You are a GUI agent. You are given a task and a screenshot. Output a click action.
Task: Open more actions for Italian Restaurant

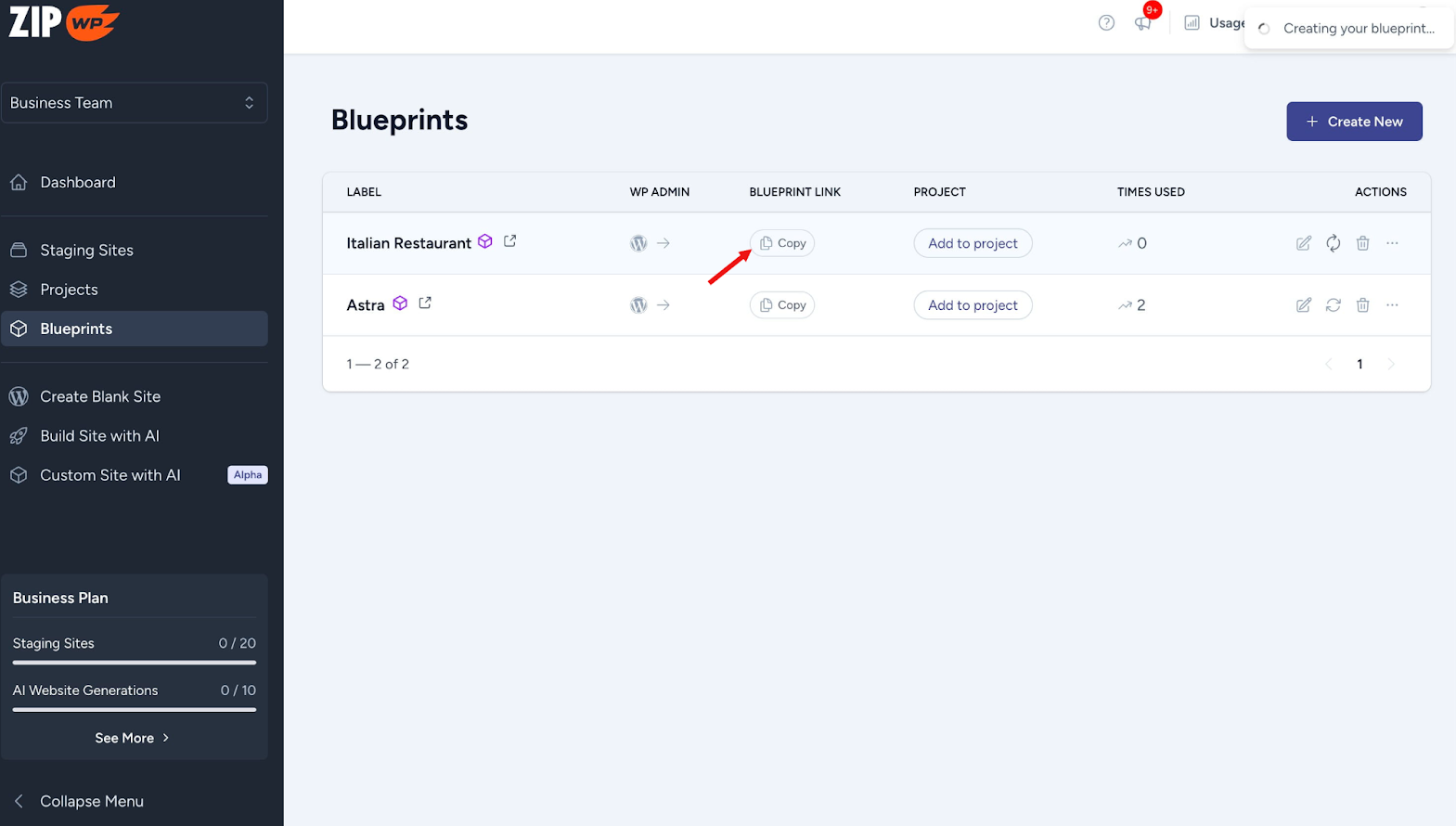tap(1392, 243)
